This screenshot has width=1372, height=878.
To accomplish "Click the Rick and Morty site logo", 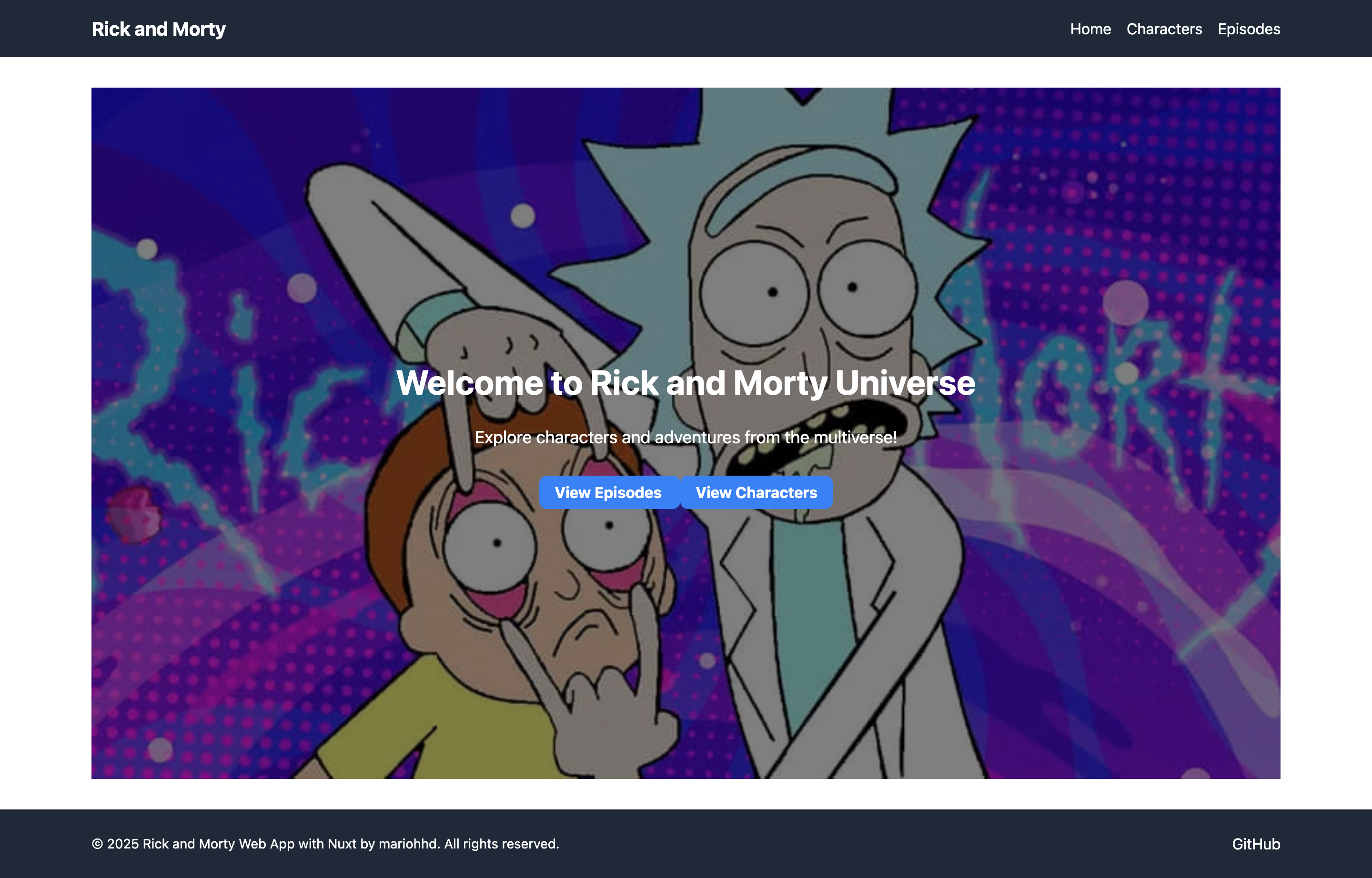I will (x=159, y=28).
